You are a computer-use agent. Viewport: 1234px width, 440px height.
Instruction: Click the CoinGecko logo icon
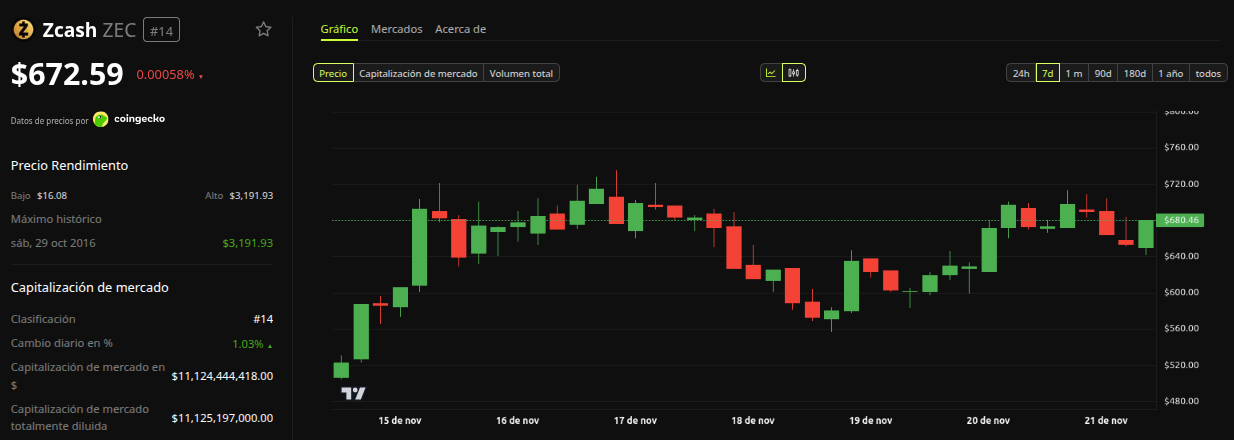click(101, 119)
